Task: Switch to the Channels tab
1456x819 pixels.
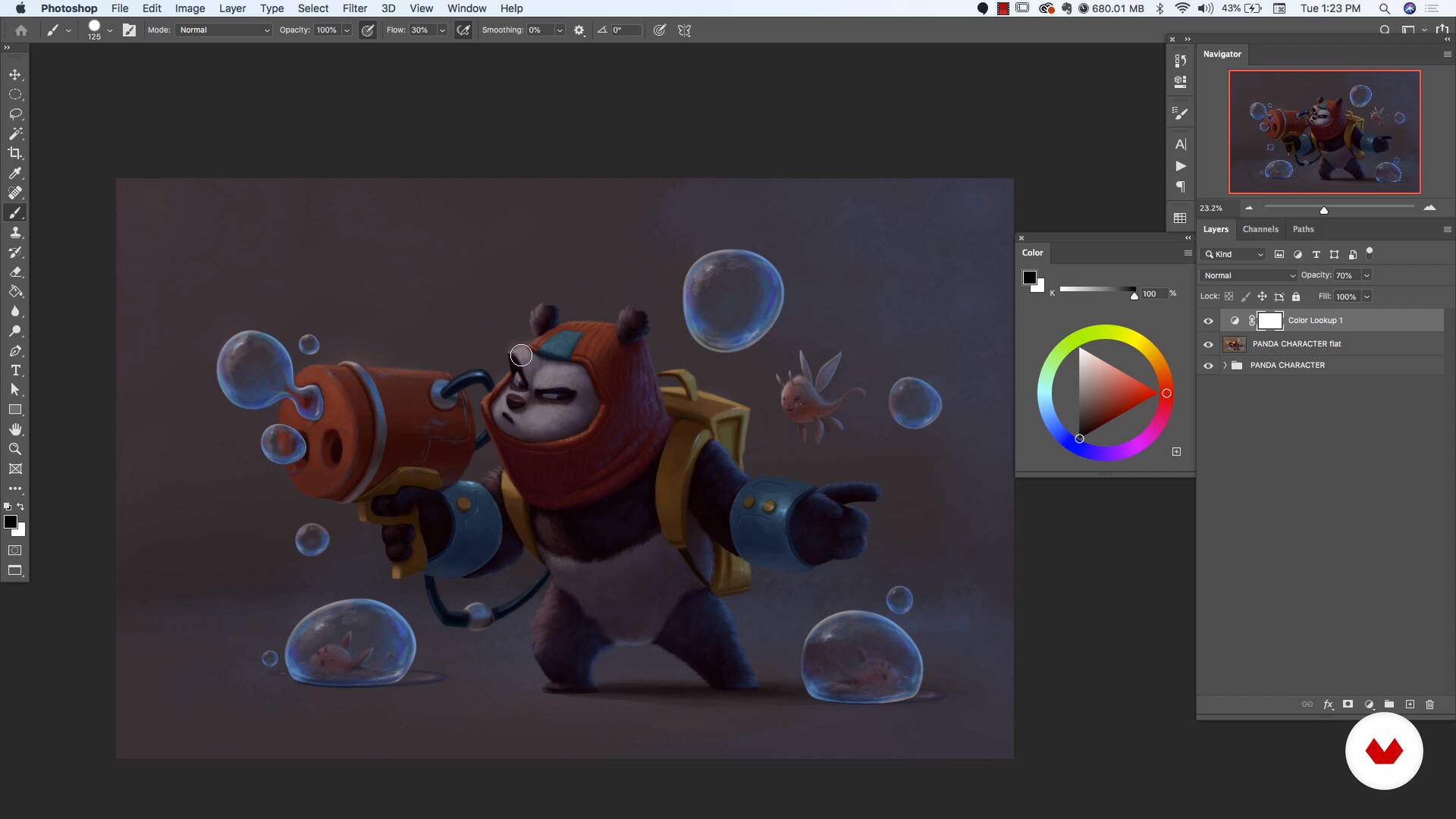Action: (1260, 229)
